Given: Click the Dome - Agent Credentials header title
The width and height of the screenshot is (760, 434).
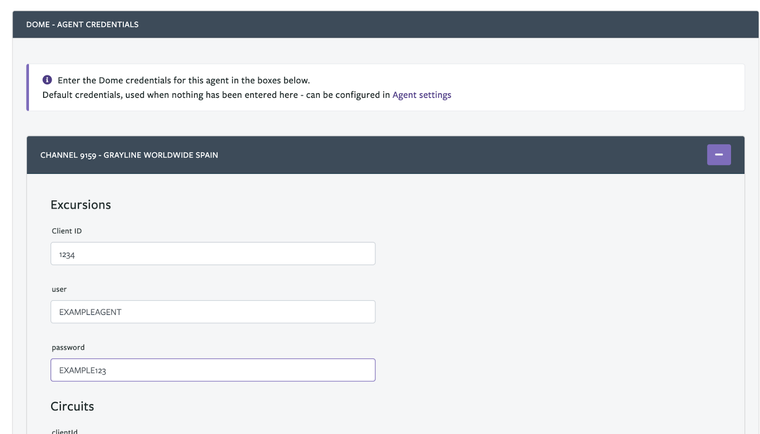Looking at the screenshot, I should 82,24.
